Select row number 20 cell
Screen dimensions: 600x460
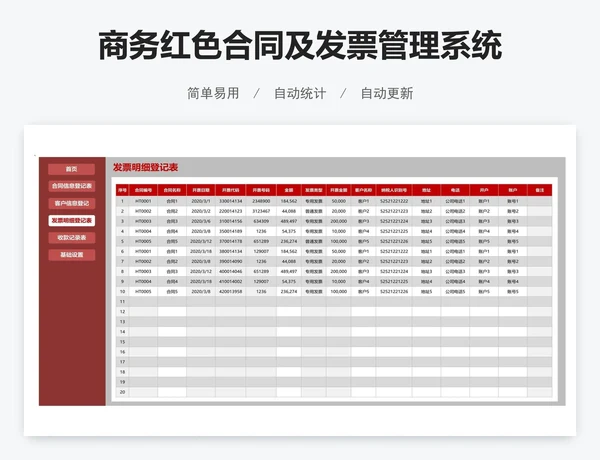[x=122, y=392]
